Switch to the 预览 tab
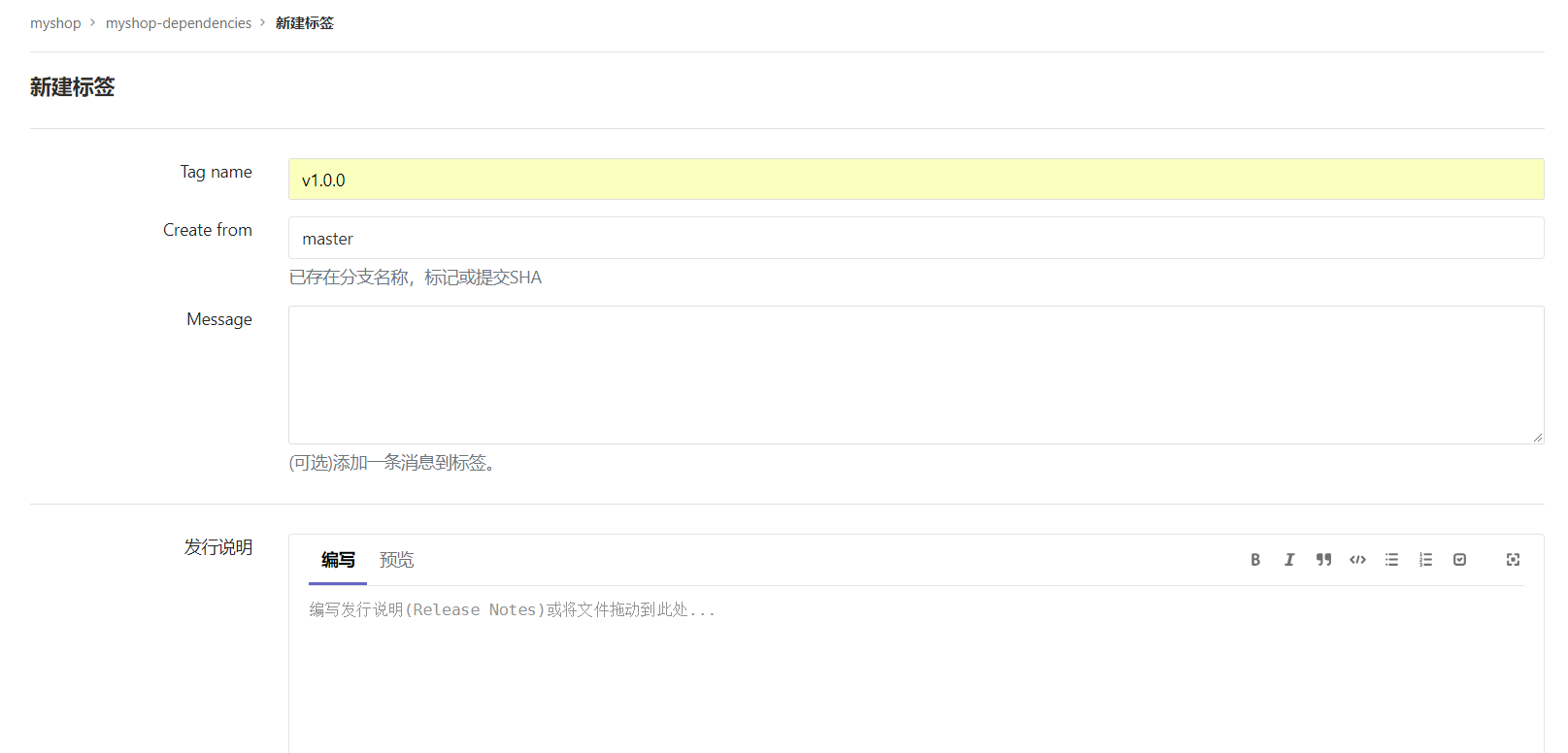Viewport: 1568px width, 753px height. (396, 560)
